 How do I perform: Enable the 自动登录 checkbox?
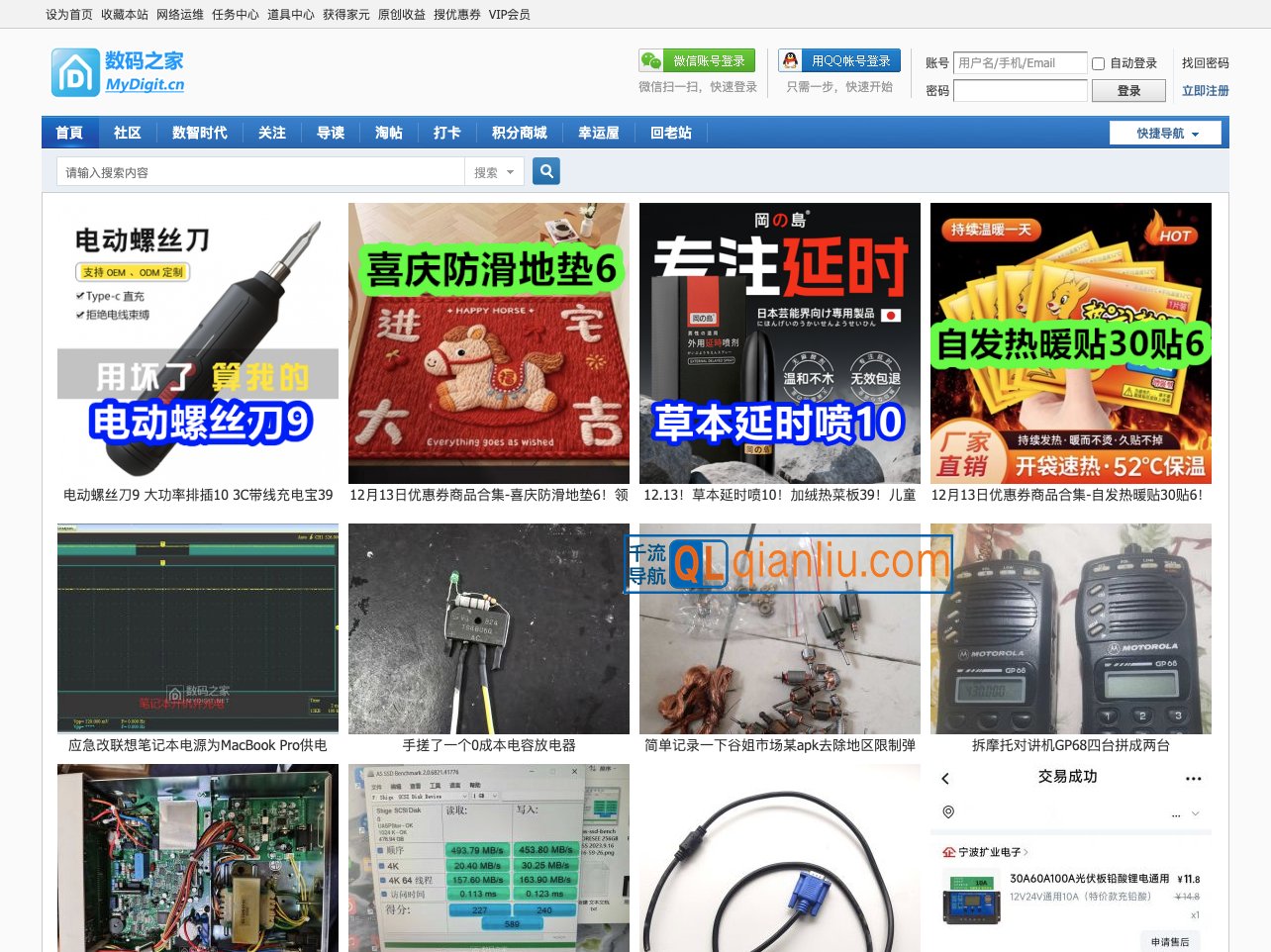click(1098, 63)
